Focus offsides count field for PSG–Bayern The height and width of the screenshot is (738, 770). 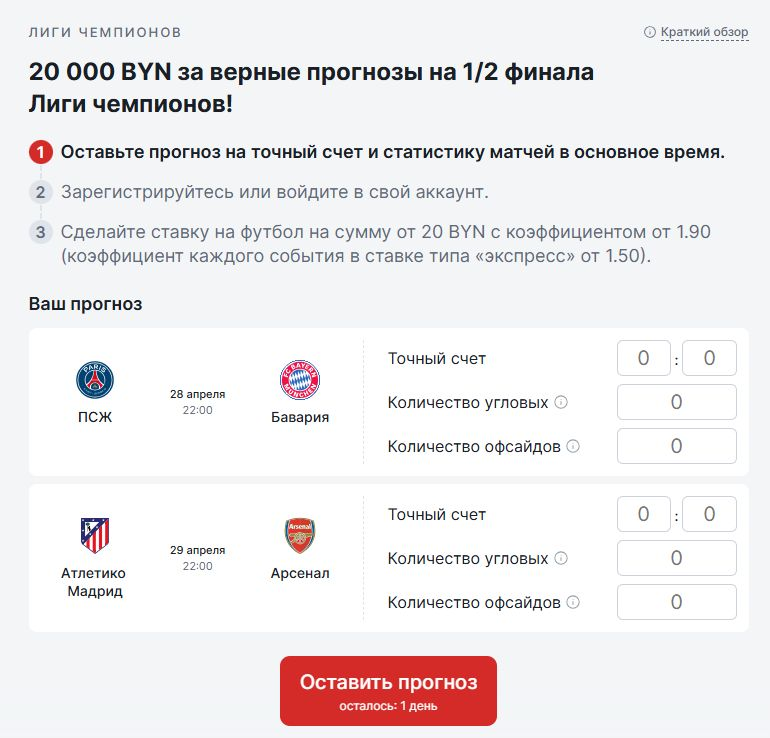click(x=676, y=446)
